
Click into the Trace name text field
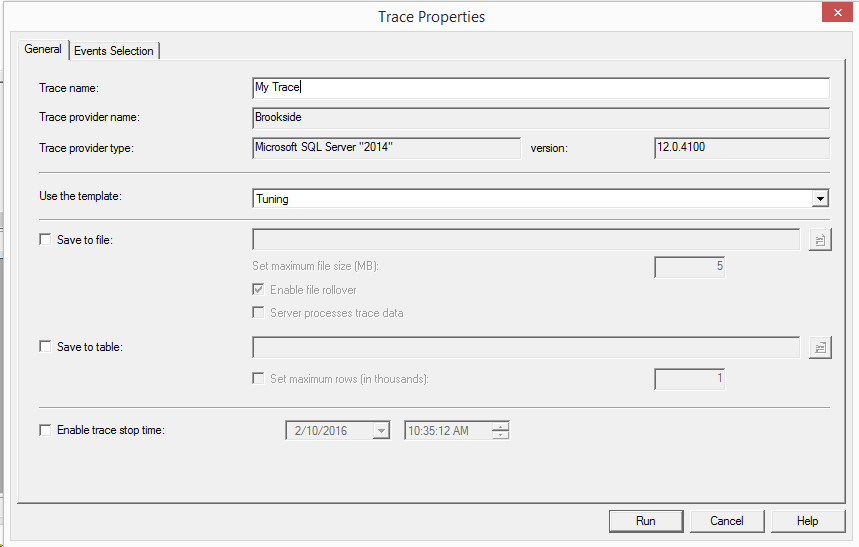coord(540,88)
